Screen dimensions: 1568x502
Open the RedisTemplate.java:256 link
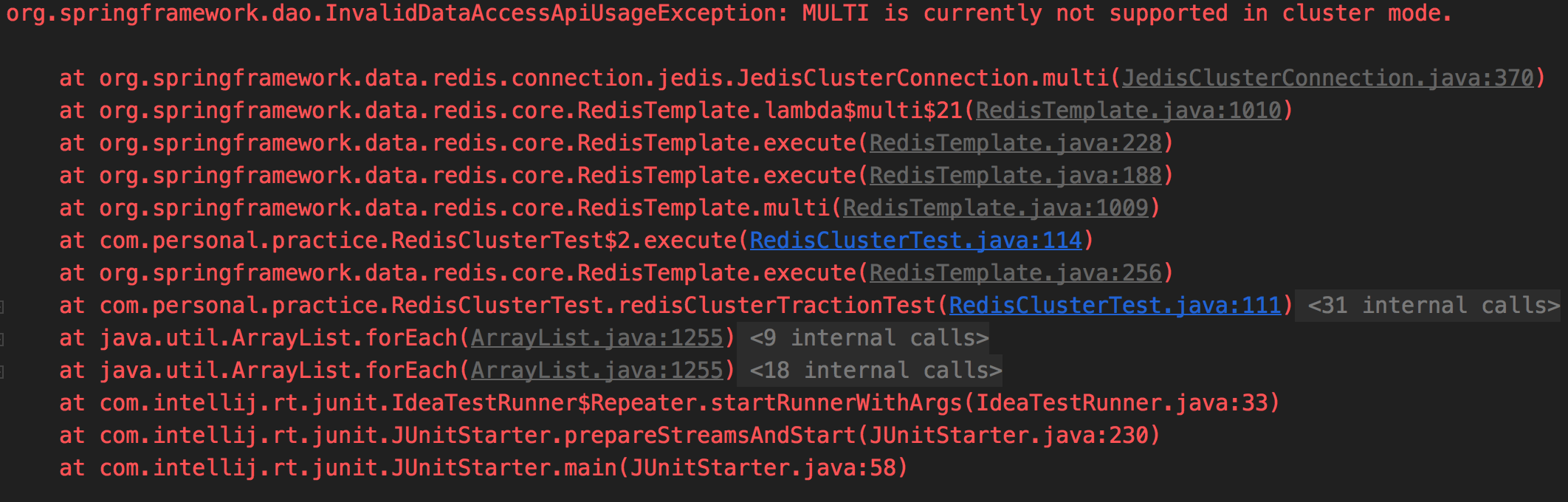(1016, 272)
